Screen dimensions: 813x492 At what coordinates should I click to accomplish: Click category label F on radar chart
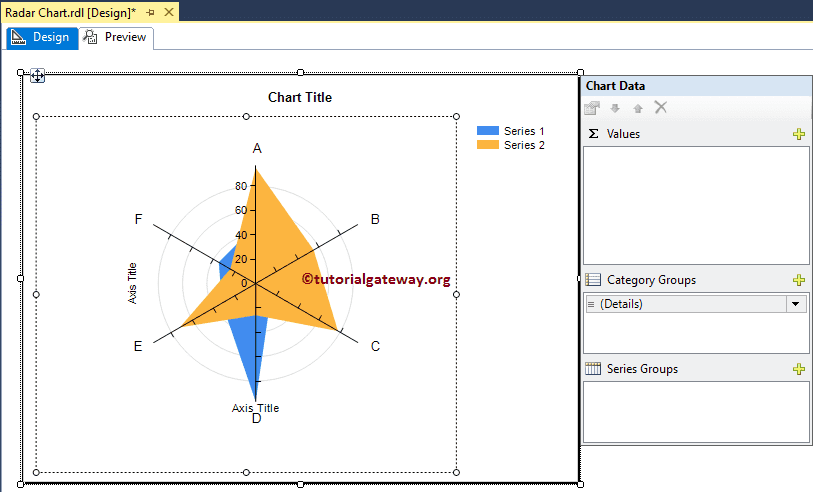(x=138, y=219)
